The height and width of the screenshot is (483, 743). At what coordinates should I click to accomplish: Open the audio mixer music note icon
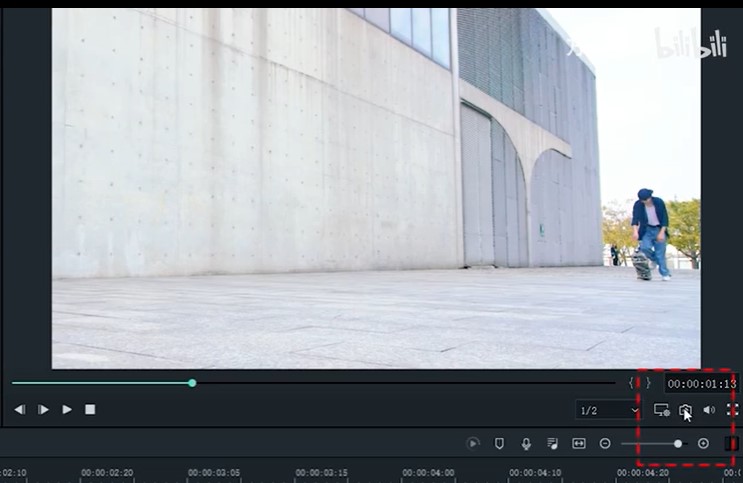(552, 443)
